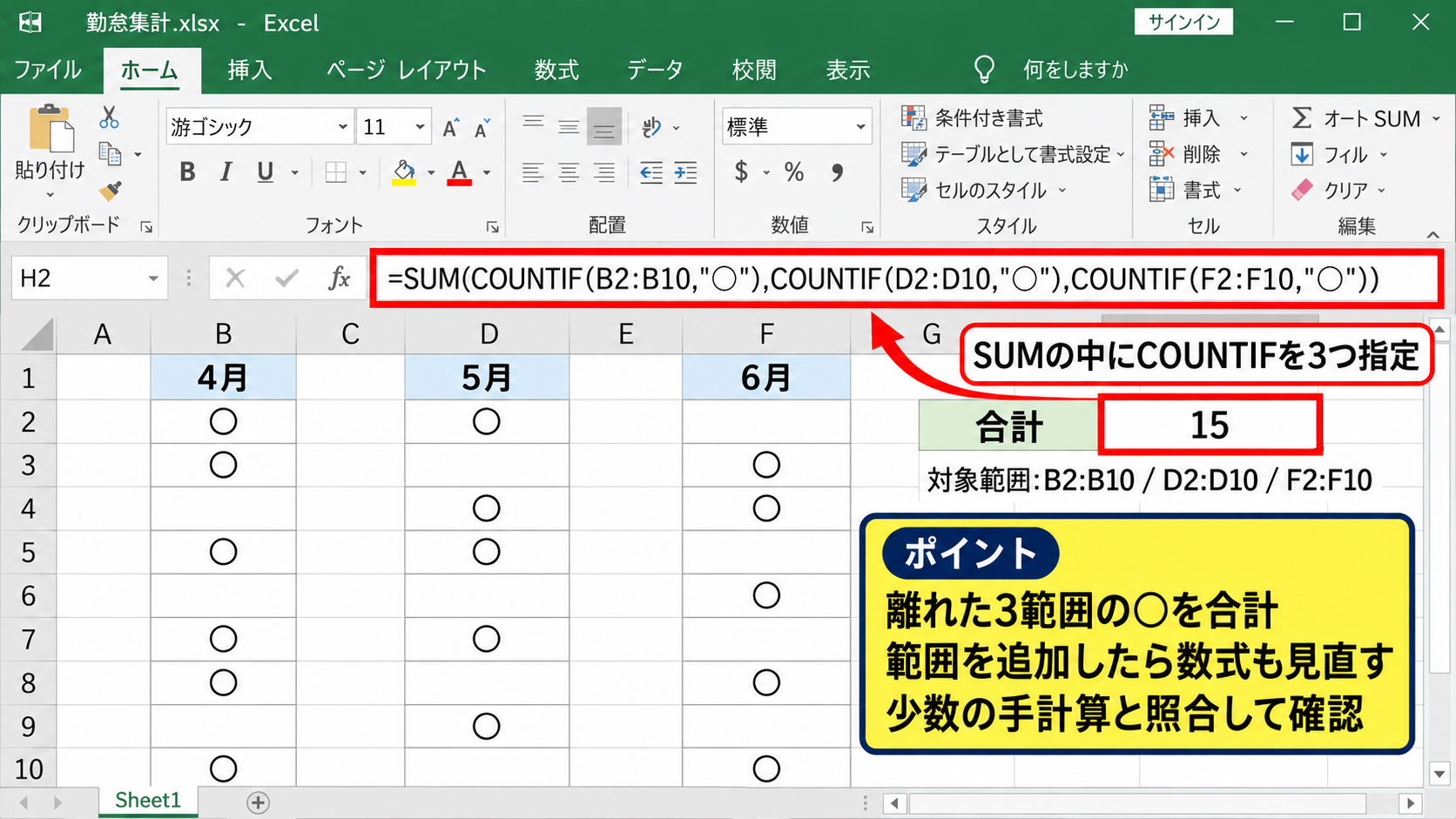
Task: Click the Insert Function fx icon
Action: tap(339, 279)
